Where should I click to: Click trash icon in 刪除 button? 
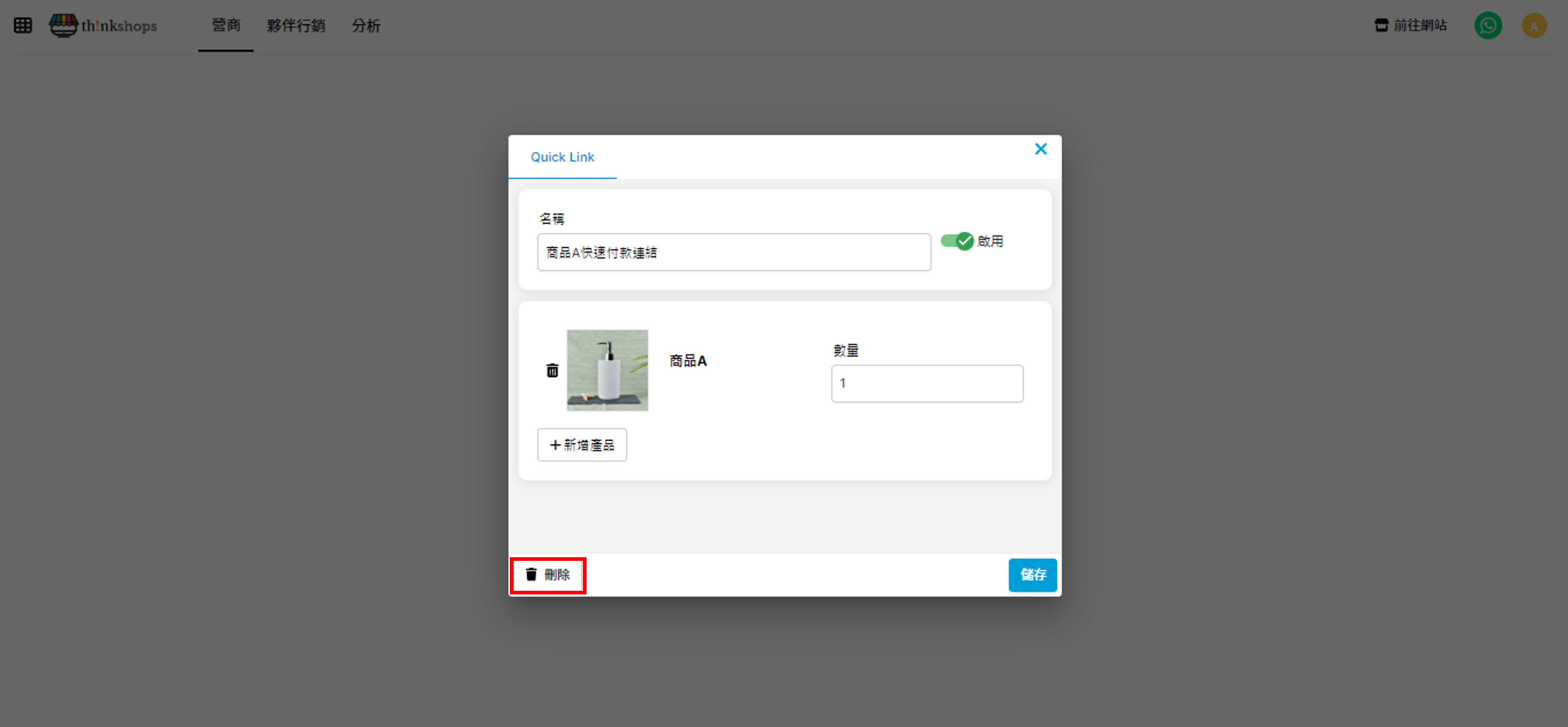(531, 574)
